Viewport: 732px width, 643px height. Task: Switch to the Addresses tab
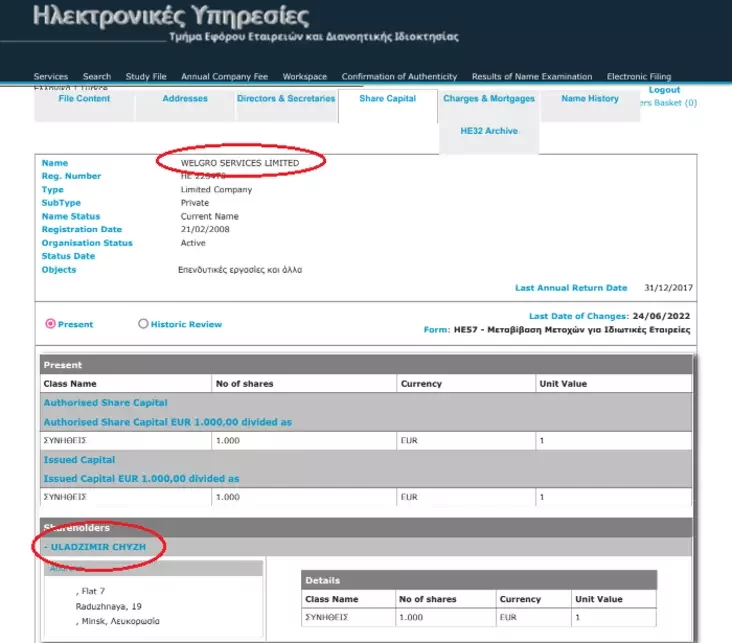[x=185, y=99]
